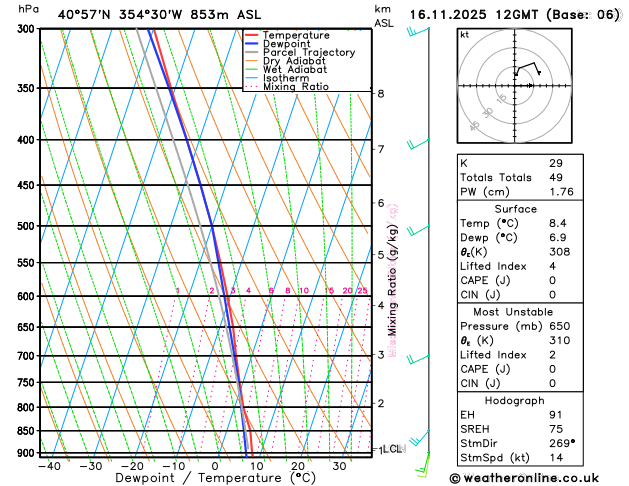The height and width of the screenshot is (486, 629).
Task: Click the '900' pressure axis label
Action: (28, 453)
